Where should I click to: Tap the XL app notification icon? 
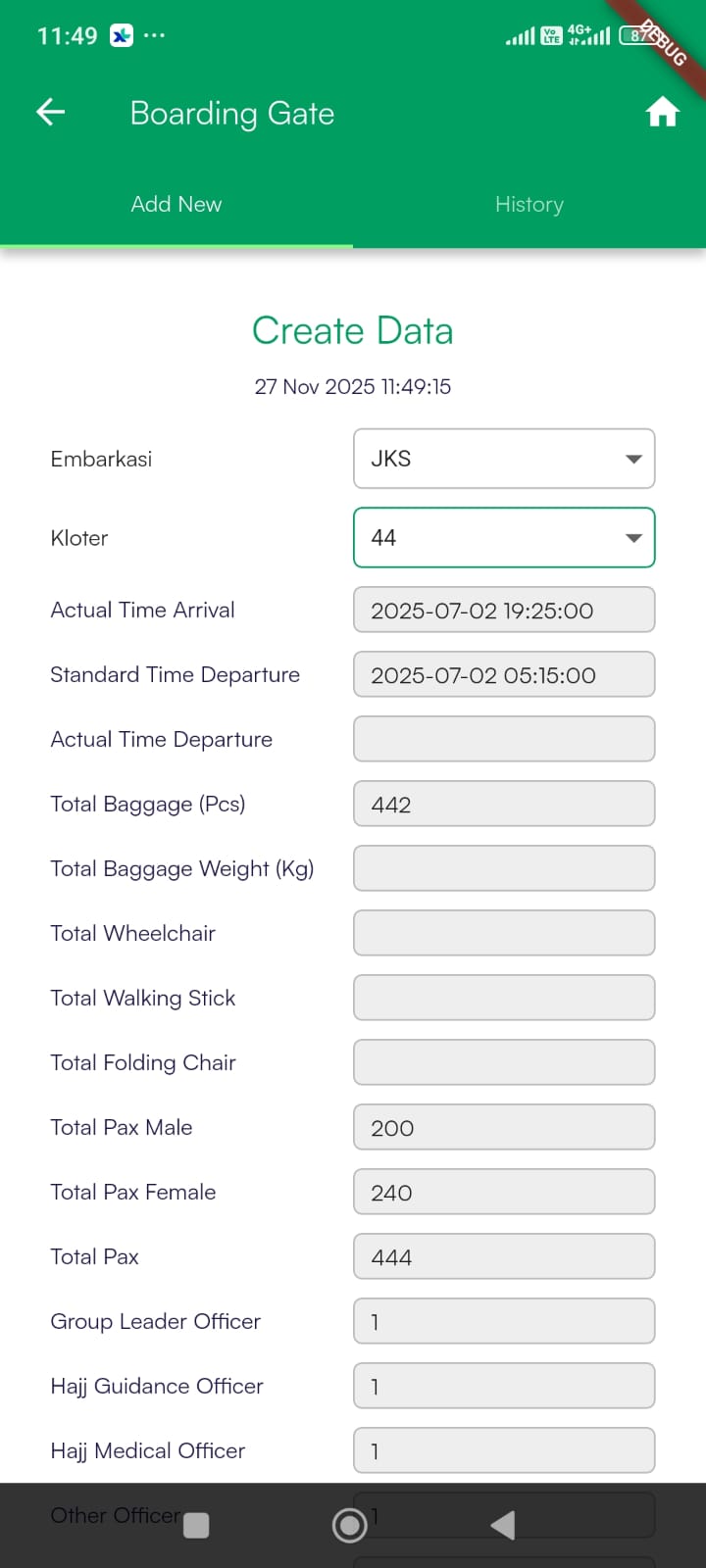click(x=122, y=36)
